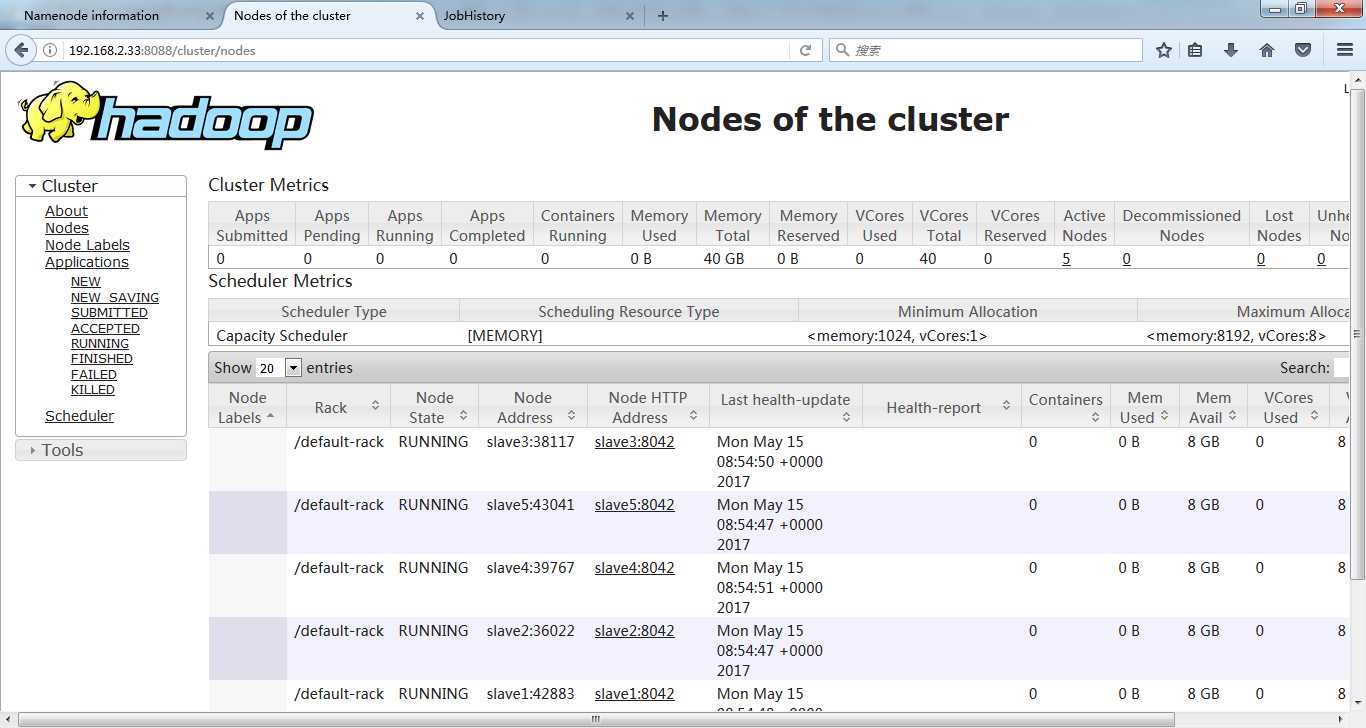Open slave4:8042 node HTTP address
The image size is (1366, 728).
click(634, 568)
